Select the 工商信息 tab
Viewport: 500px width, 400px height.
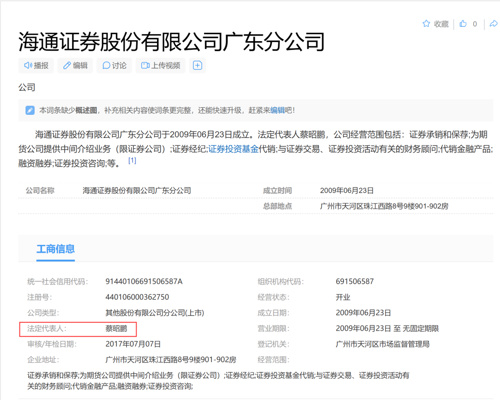(x=55, y=249)
